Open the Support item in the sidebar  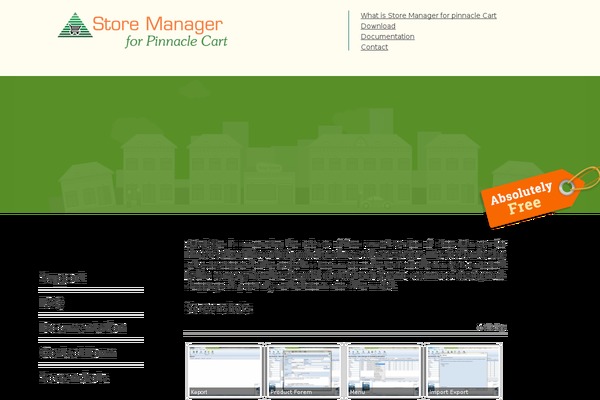pos(63,278)
